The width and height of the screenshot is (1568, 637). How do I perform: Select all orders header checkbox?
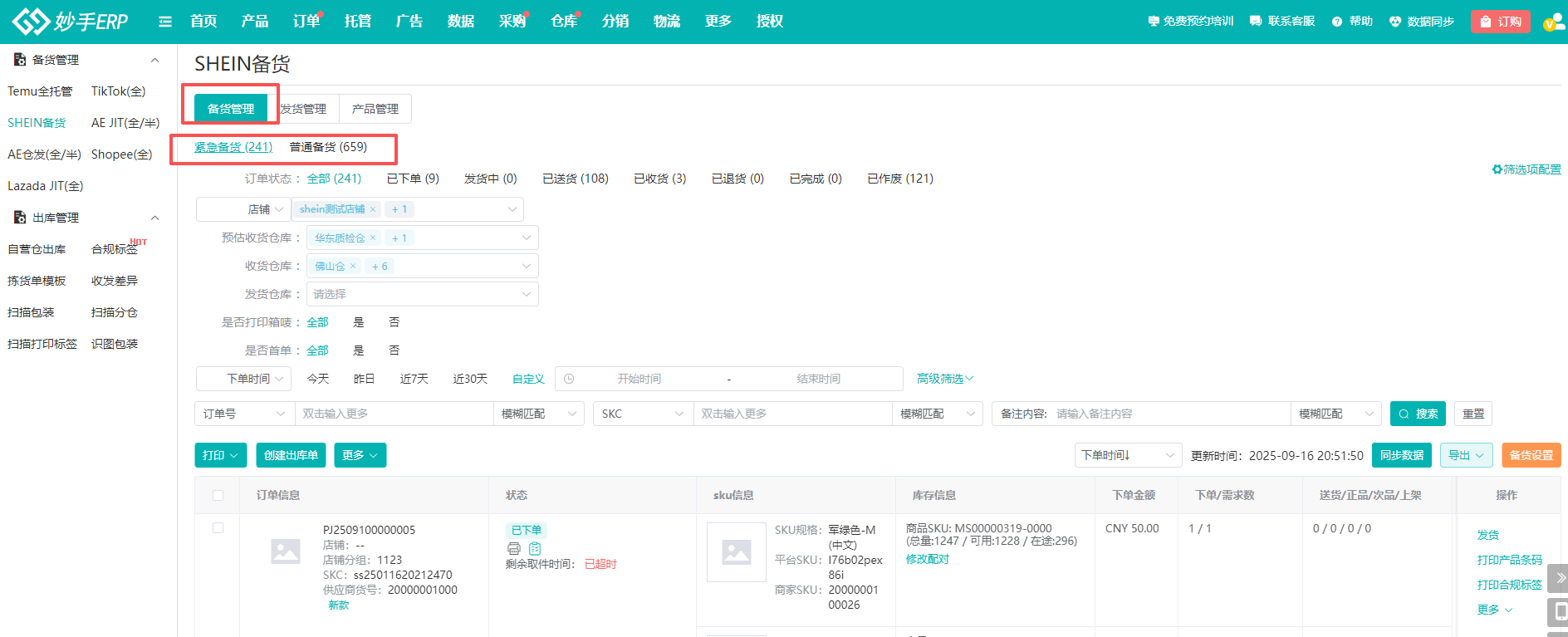pyautogui.click(x=218, y=495)
